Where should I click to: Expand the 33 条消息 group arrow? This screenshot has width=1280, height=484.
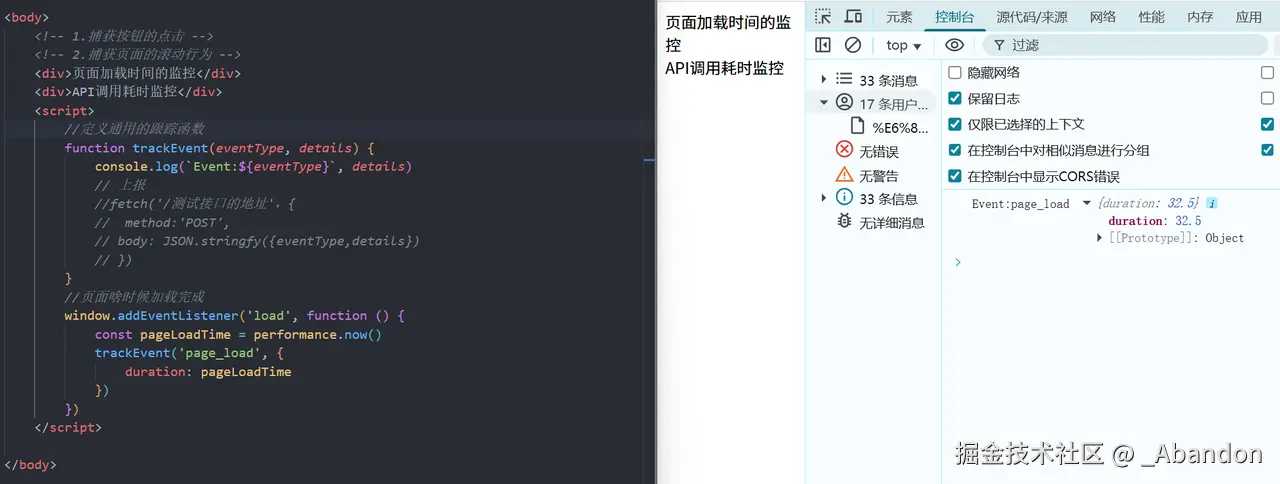[x=823, y=79]
